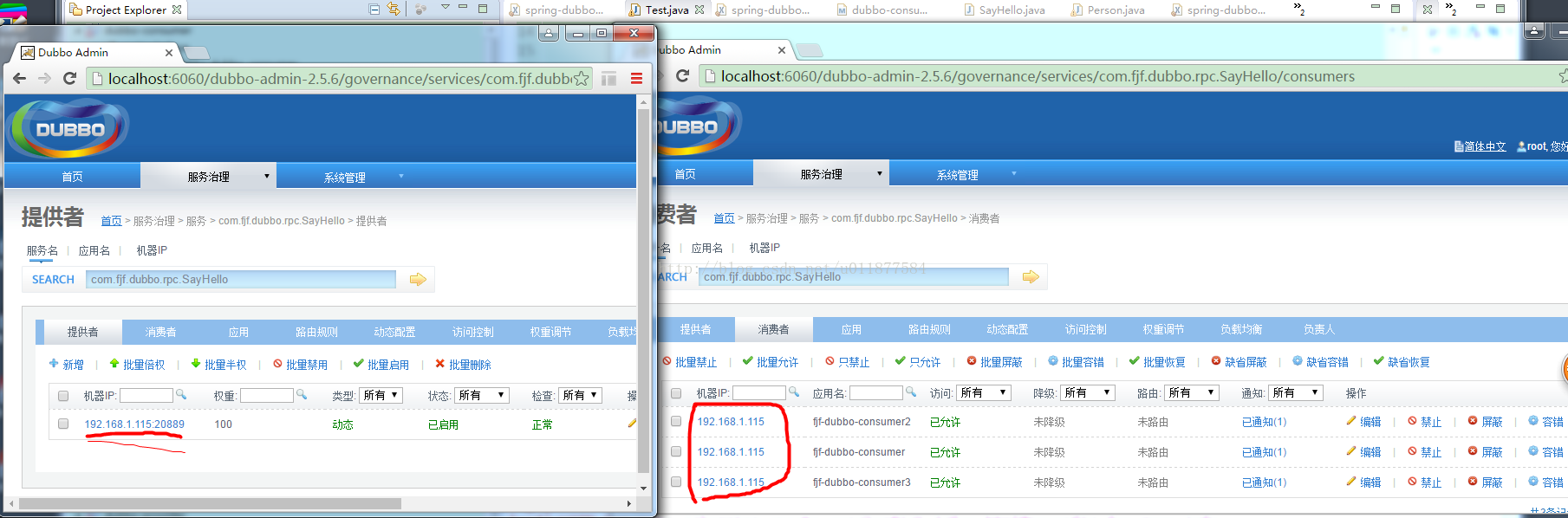Viewport: 1568px width, 518px height.
Task: Click 批量恢复 in the consumers toolbar
Action: coord(1158,362)
